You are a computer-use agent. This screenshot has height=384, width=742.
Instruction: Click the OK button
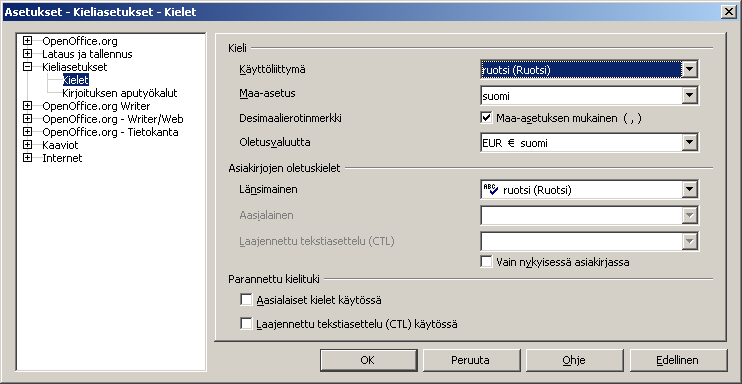(x=369, y=360)
